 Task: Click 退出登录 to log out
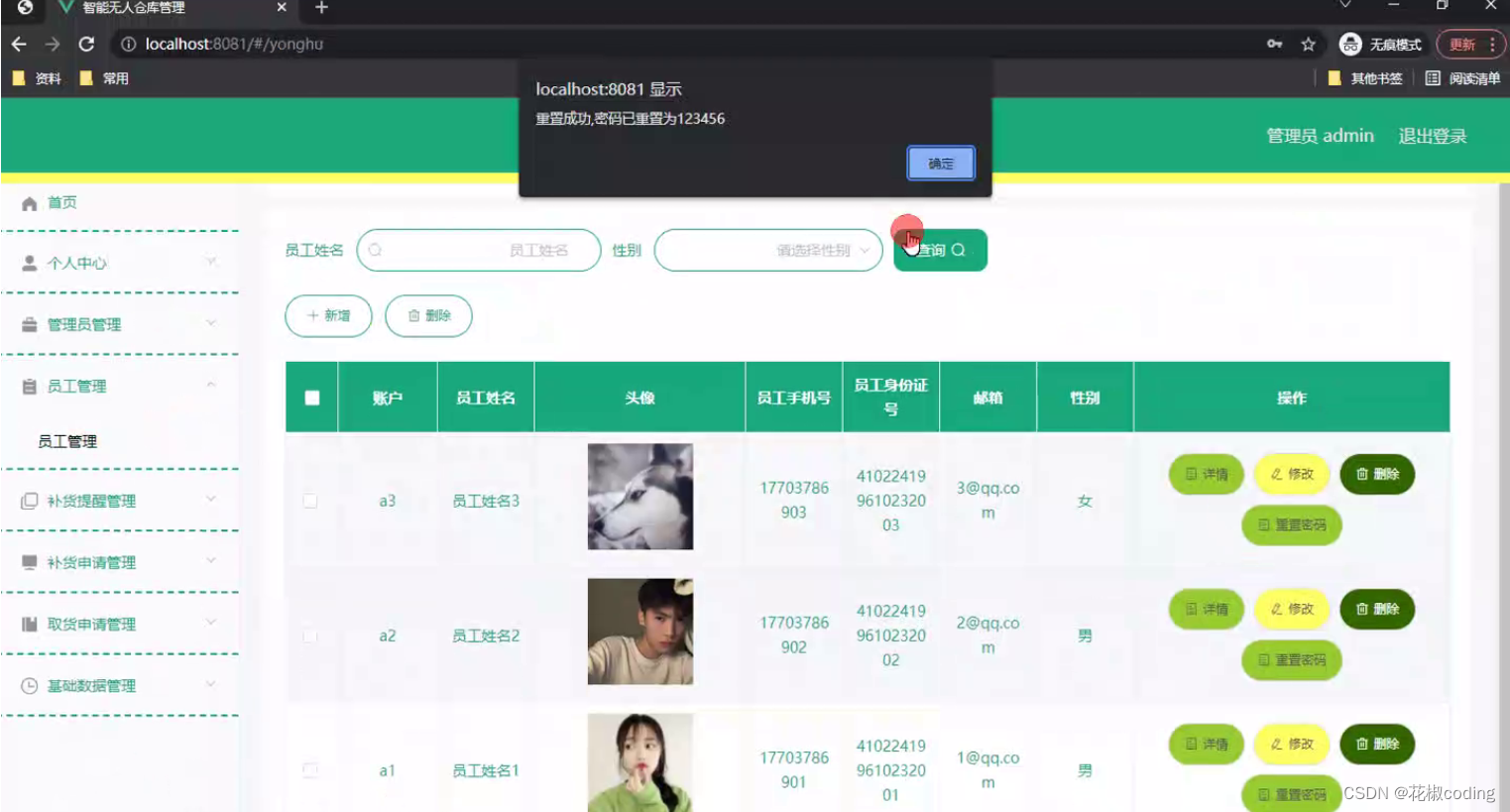(1431, 135)
